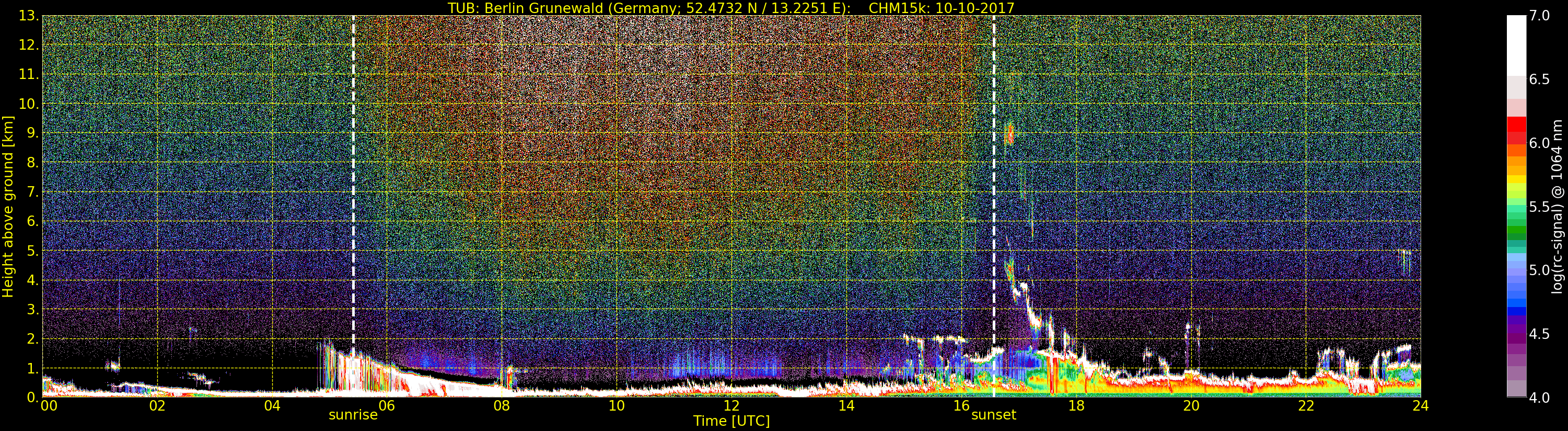
Task: Click height axis tick label '2.'
Action: [33, 338]
